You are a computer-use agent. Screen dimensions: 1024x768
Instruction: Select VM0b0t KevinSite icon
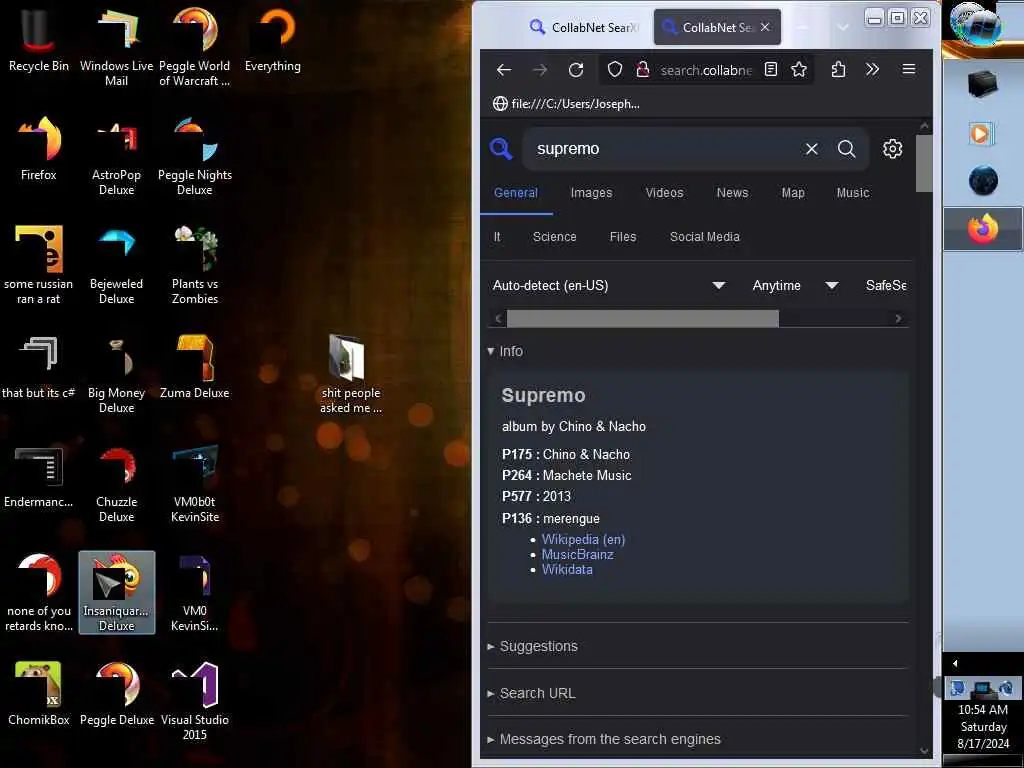[x=195, y=484]
